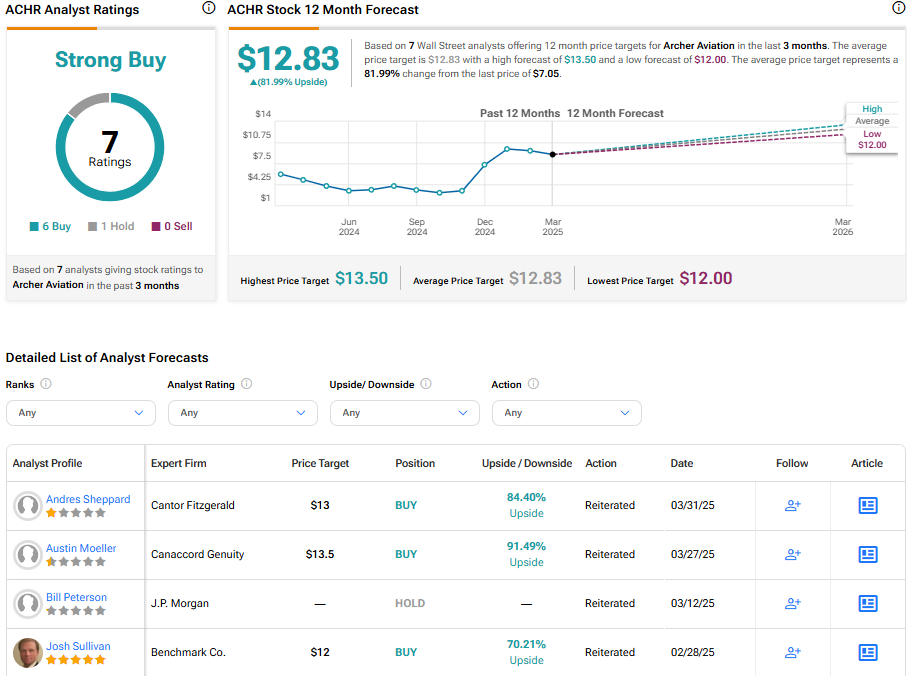Click info icon beside ACHR Analyst Ratings
This screenshot has width=907, height=676.
pyautogui.click(x=209, y=8)
